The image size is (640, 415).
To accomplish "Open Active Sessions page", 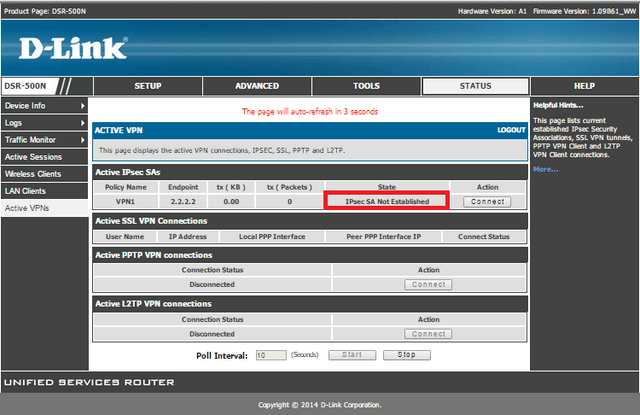I will (44, 157).
